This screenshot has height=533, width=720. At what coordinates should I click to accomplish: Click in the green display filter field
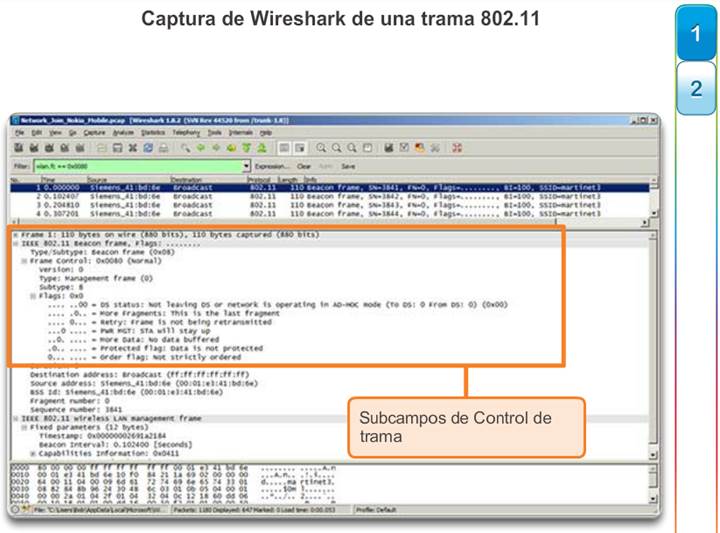pyautogui.click(x=138, y=166)
